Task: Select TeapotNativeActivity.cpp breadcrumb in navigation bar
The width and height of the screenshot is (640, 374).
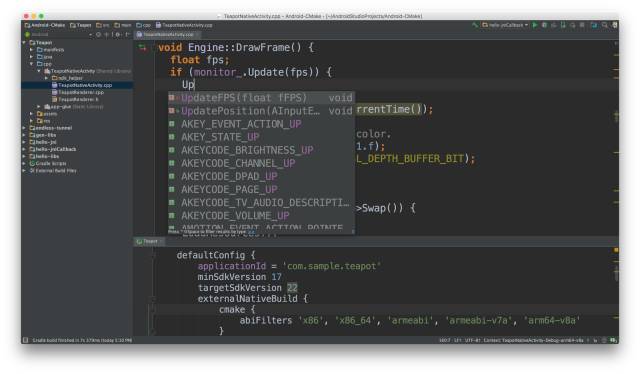Action: point(184,25)
